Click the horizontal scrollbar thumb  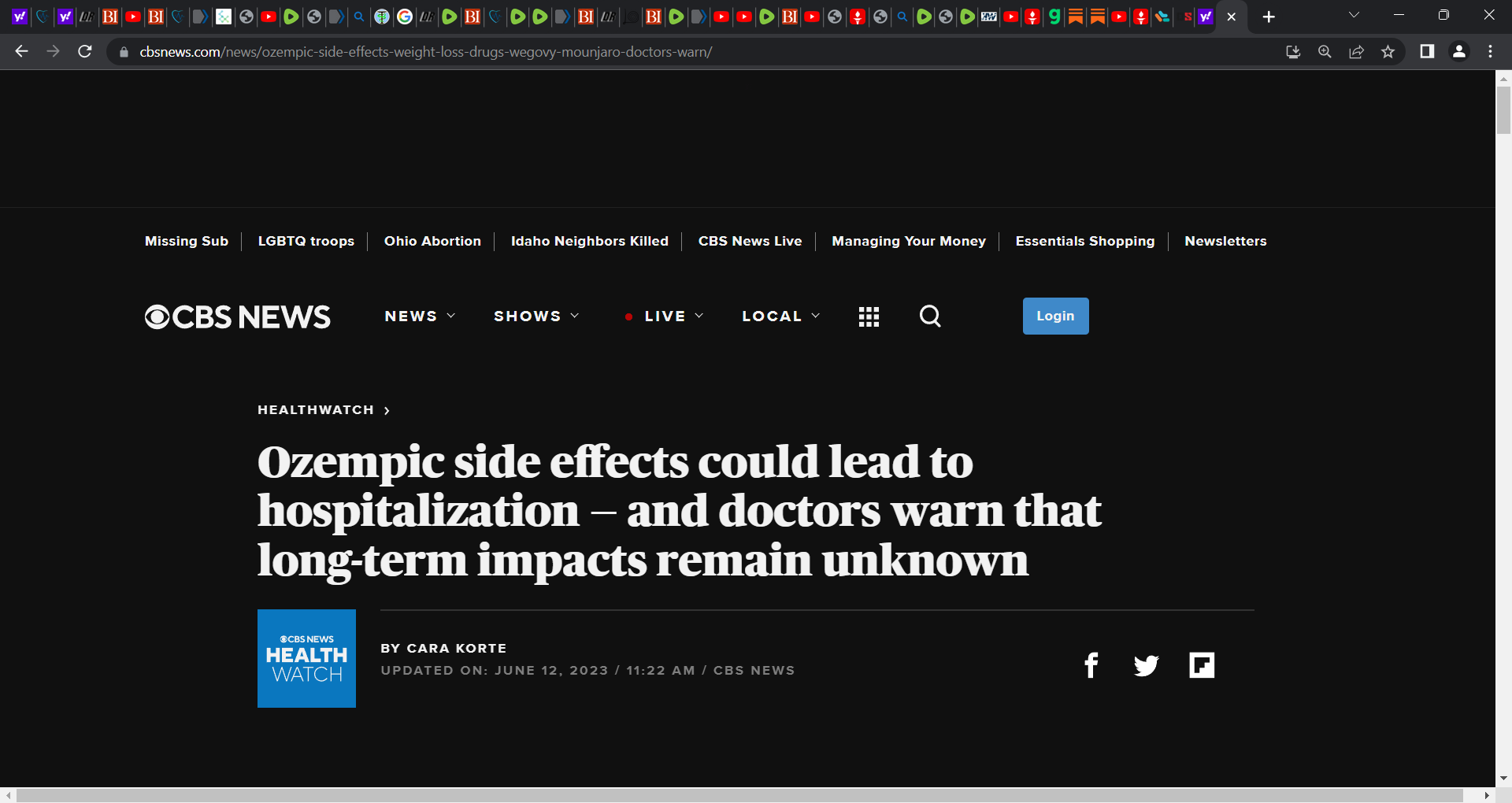pyautogui.click(x=739, y=795)
